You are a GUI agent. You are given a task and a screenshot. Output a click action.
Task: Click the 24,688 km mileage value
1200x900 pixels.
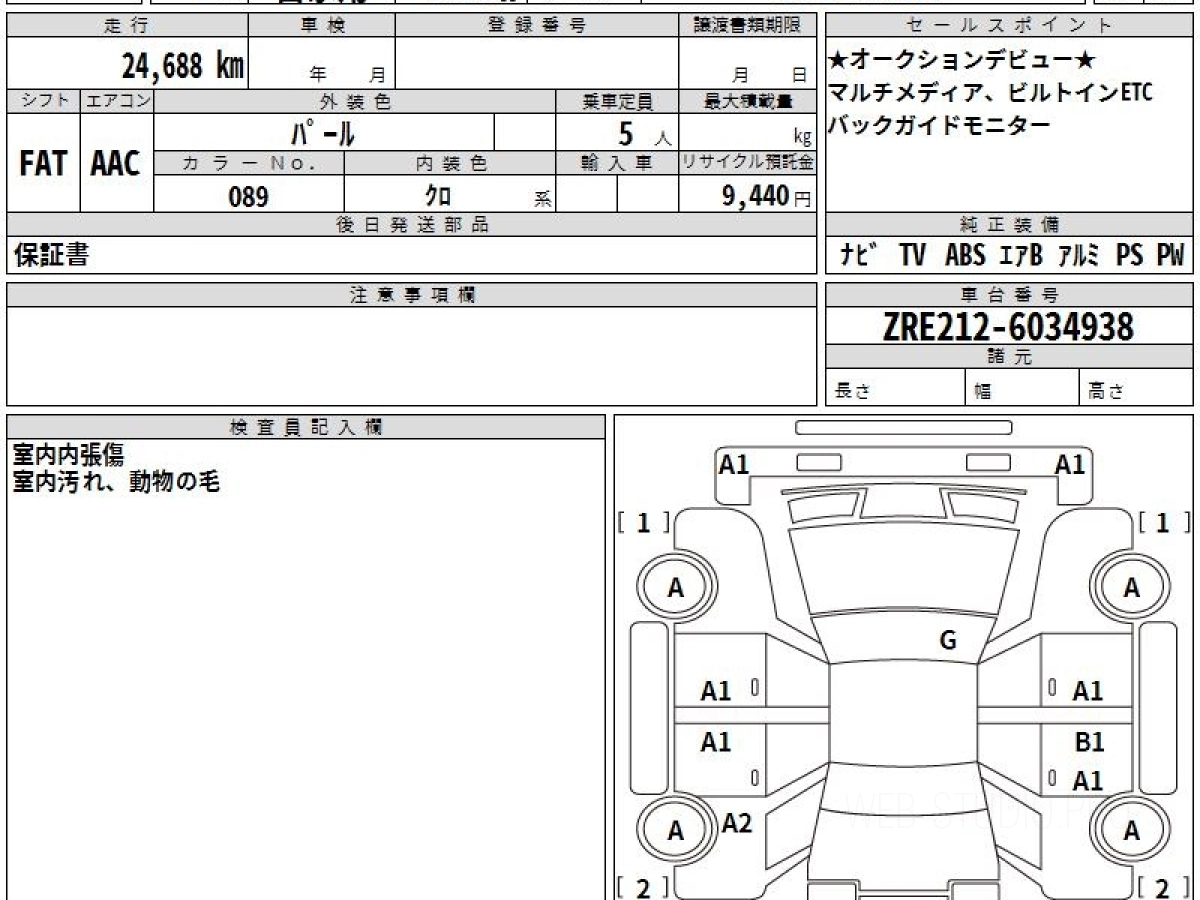(x=182, y=67)
